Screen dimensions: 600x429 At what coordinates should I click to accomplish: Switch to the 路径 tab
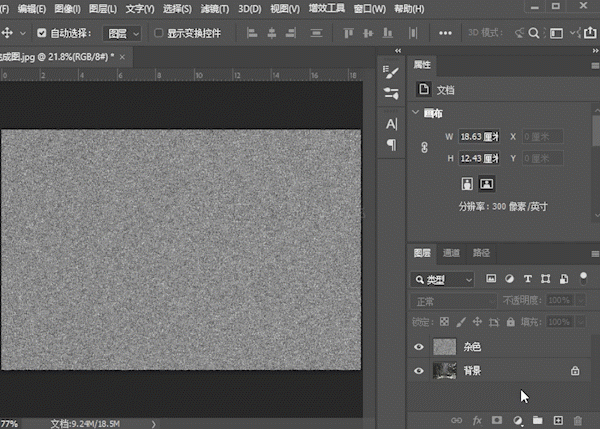[x=481, y=253]
